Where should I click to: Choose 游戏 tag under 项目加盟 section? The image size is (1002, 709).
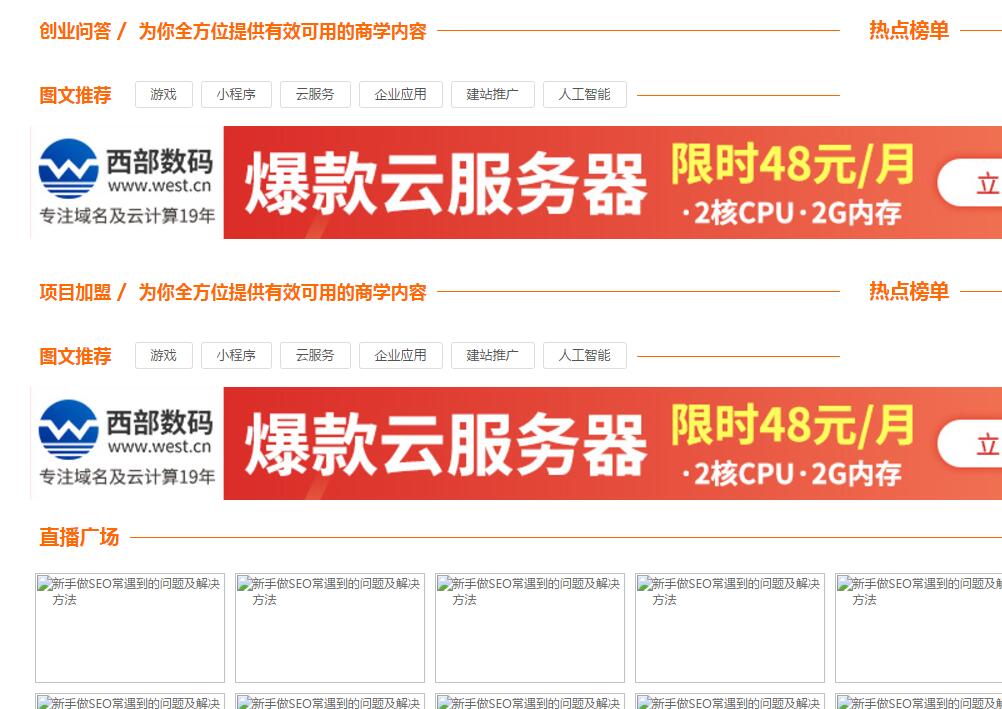164,355
